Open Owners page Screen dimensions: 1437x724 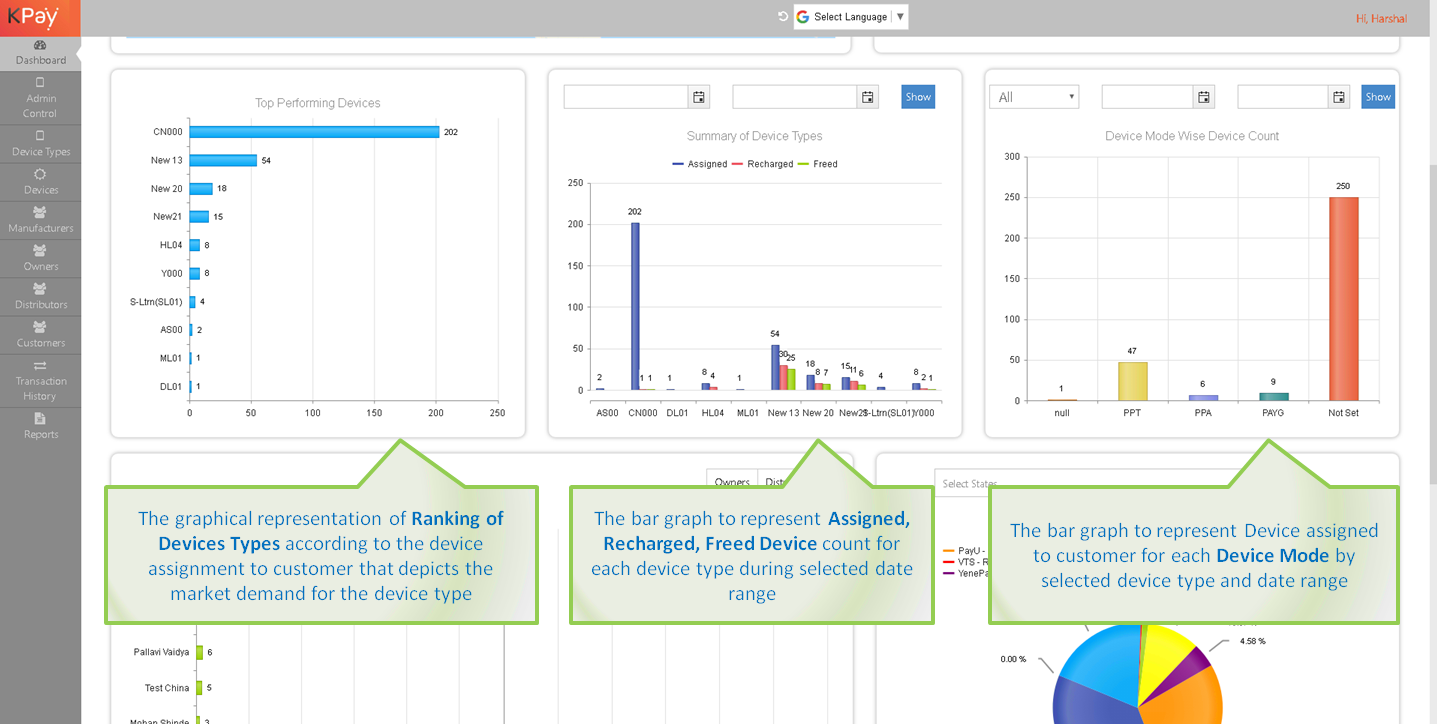coord(40,258)
